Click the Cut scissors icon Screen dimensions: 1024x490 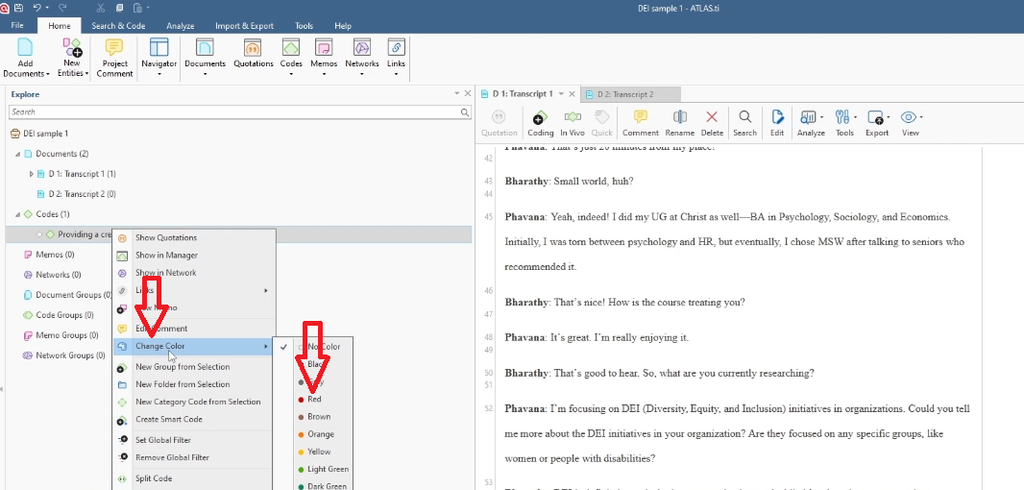(x=100, y=8)
